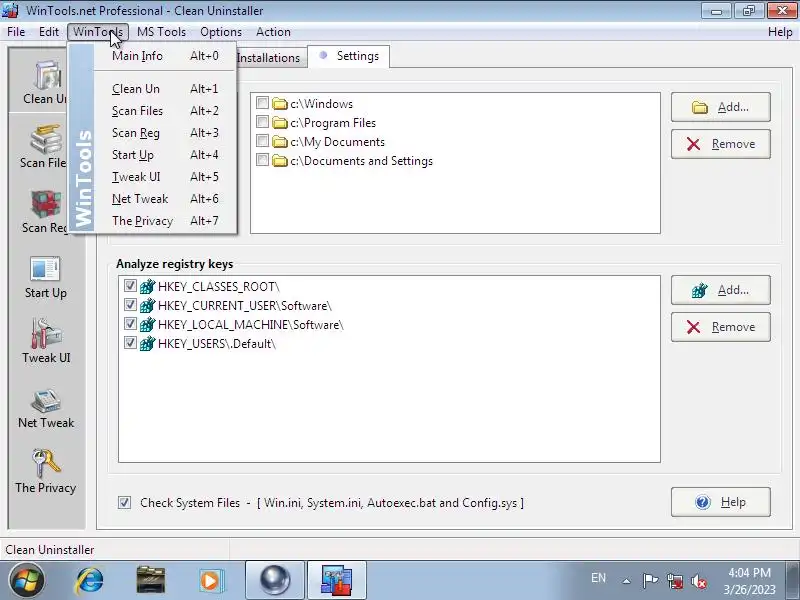Open The Privacy sidebar tool
Viewport: 800px width, 600px height.
point(46,472)
